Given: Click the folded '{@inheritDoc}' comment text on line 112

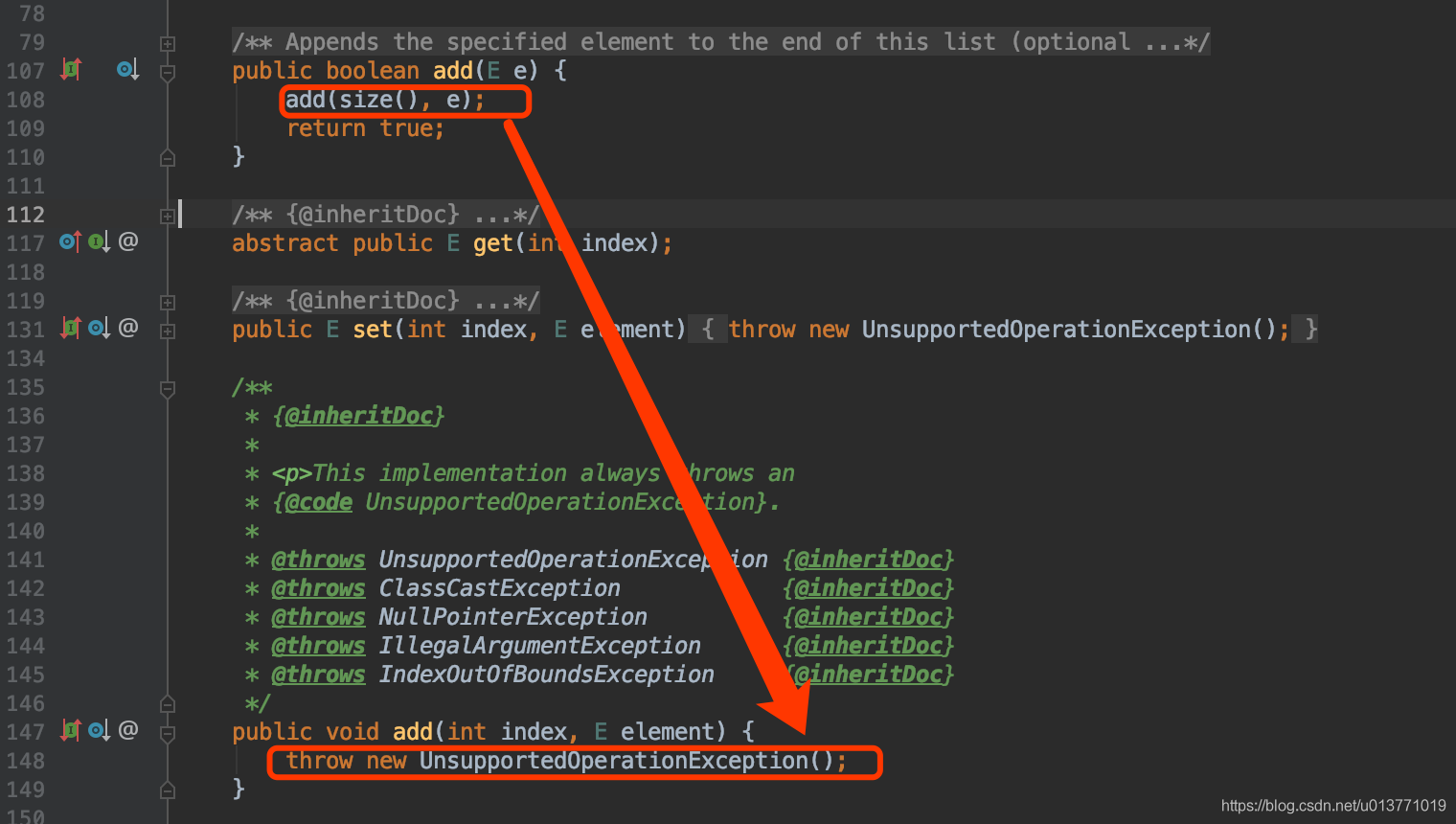Looking at the screenshot, I should tap(386, 215).
